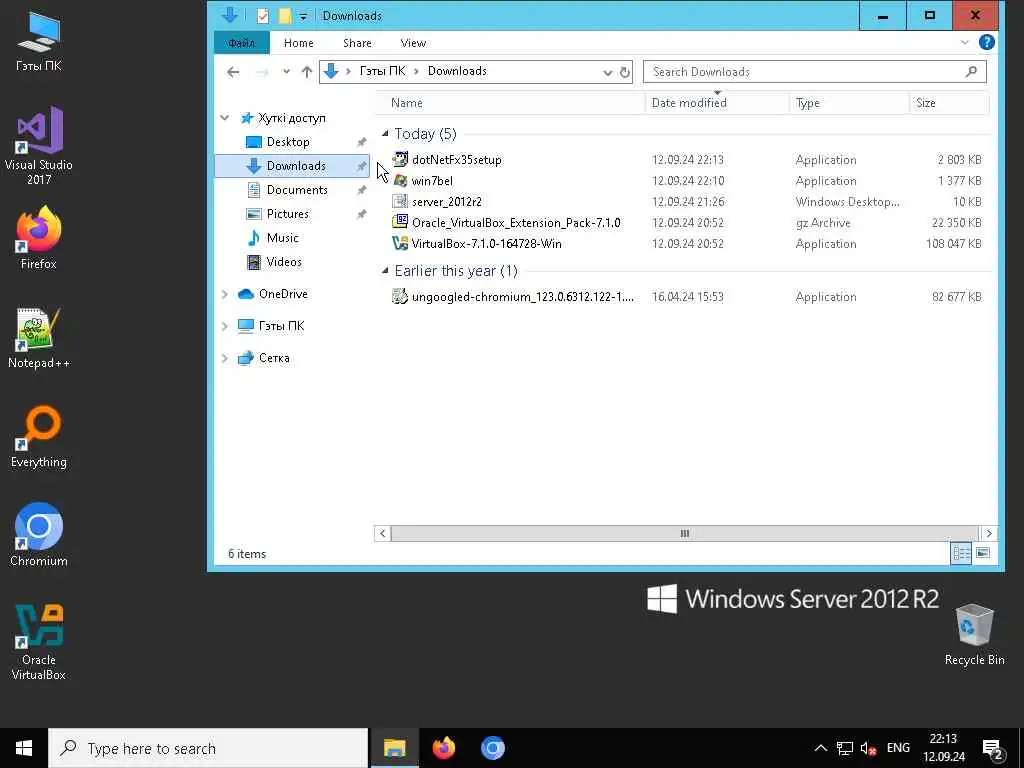
Task: Click the horizontal scrollbar thumb
Action: (x=684, y=534)
